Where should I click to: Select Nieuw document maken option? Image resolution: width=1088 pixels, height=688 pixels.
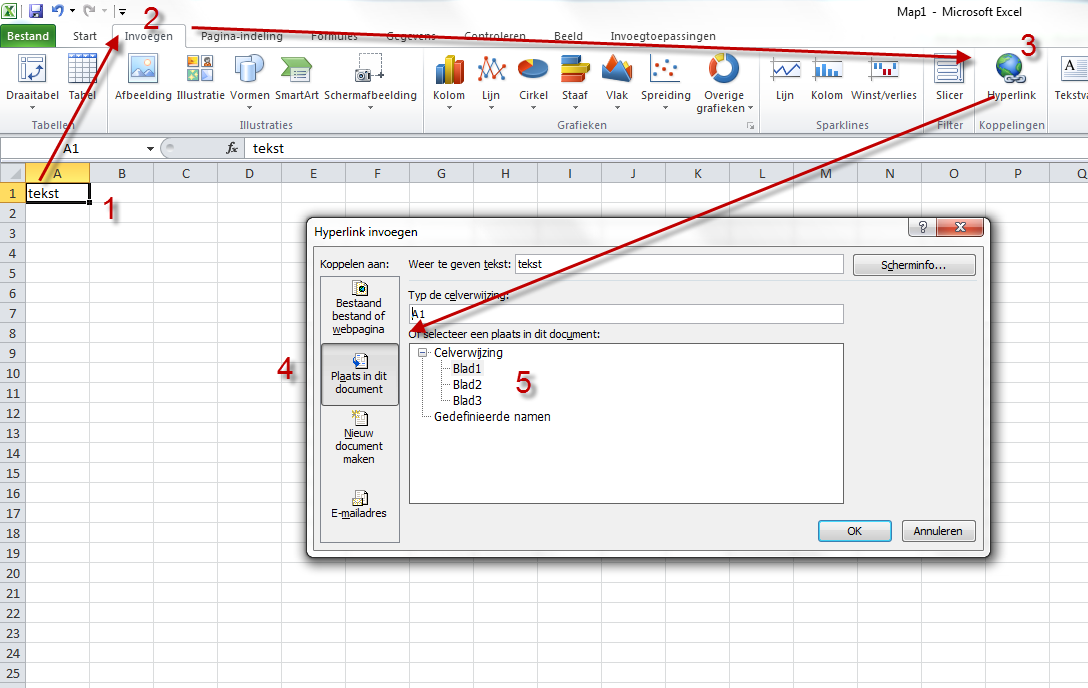[359, 438]
